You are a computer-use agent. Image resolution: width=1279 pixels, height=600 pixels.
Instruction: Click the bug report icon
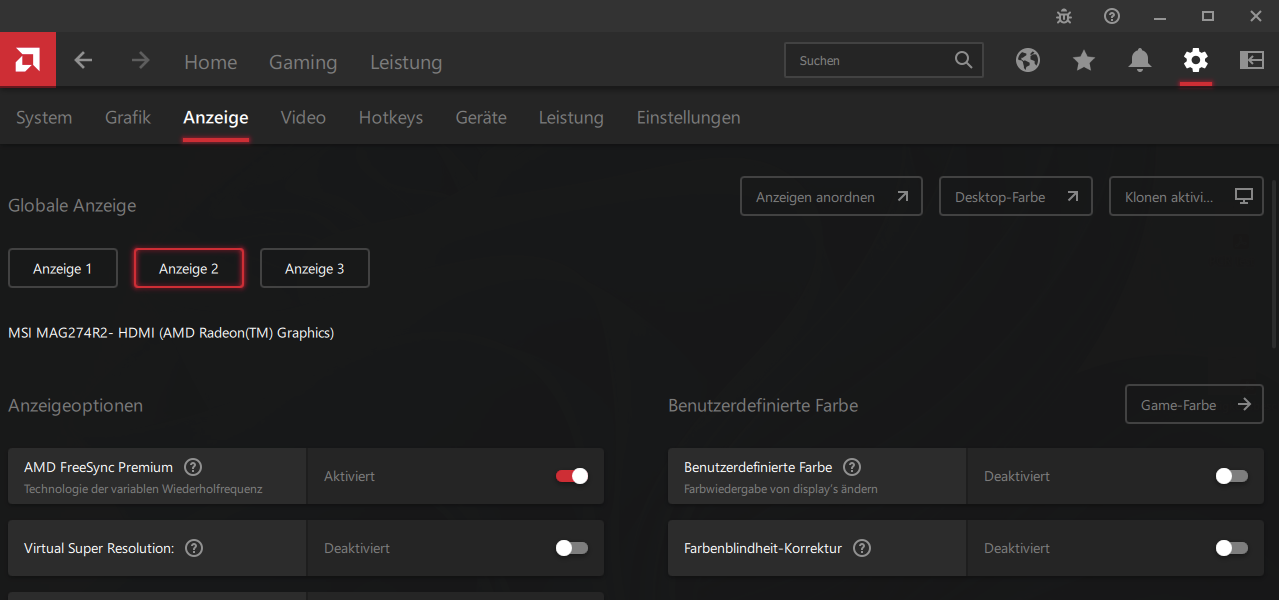coord(1064,16)
